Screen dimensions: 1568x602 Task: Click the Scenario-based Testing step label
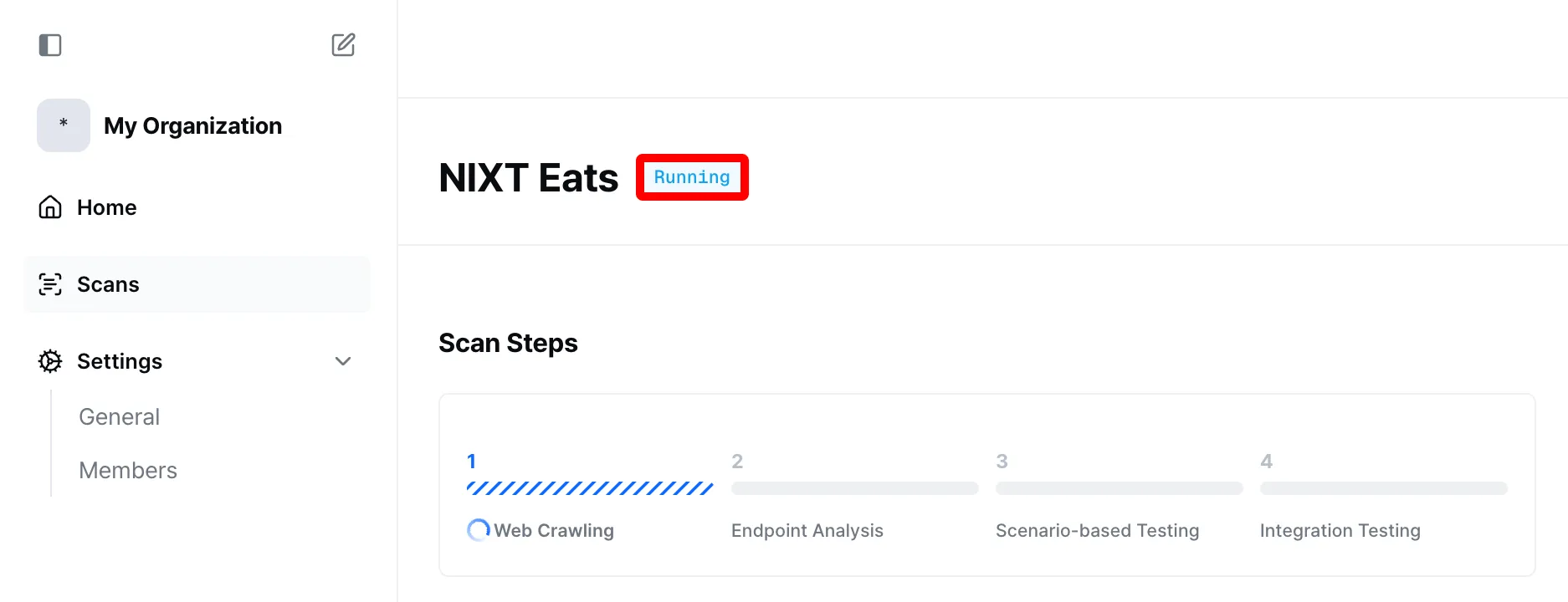(1097, 530)
